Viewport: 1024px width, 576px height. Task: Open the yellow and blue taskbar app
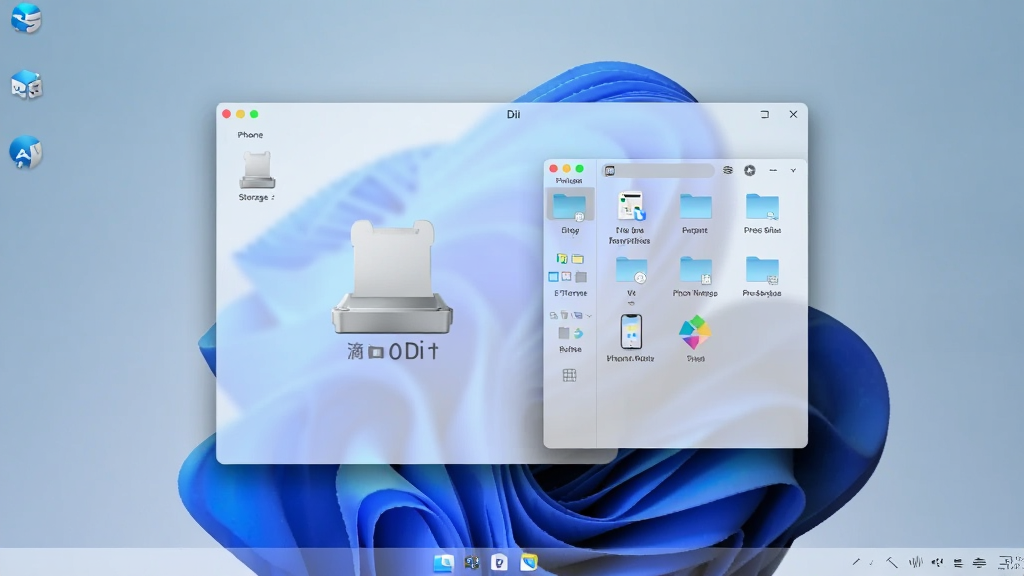529,562
